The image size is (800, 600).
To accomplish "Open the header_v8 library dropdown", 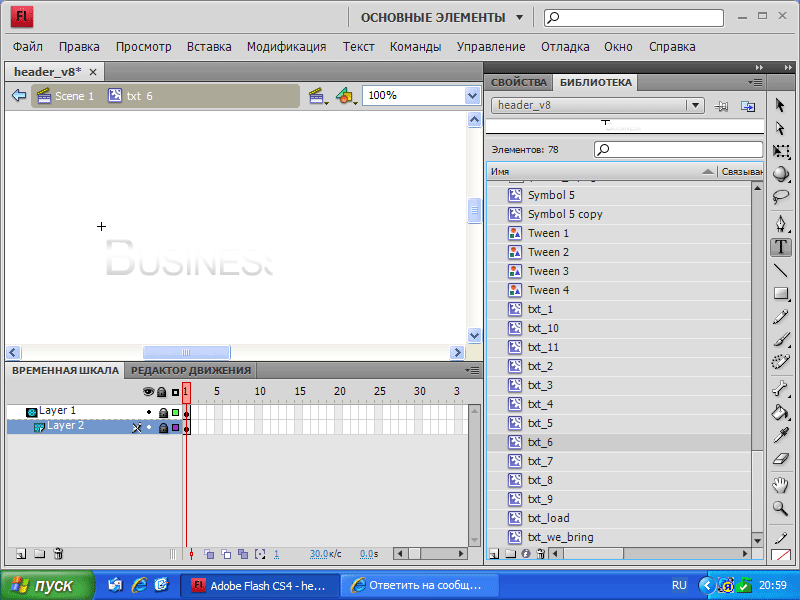I will (695, 106).
